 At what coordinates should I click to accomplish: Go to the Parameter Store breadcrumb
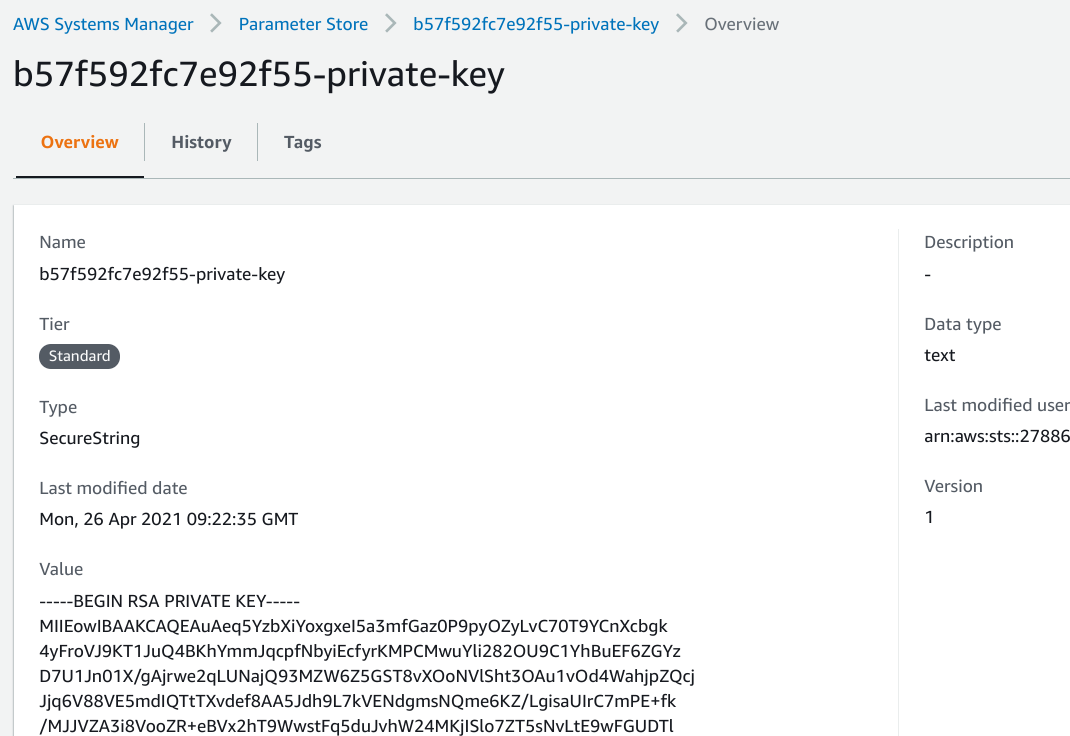303,24
